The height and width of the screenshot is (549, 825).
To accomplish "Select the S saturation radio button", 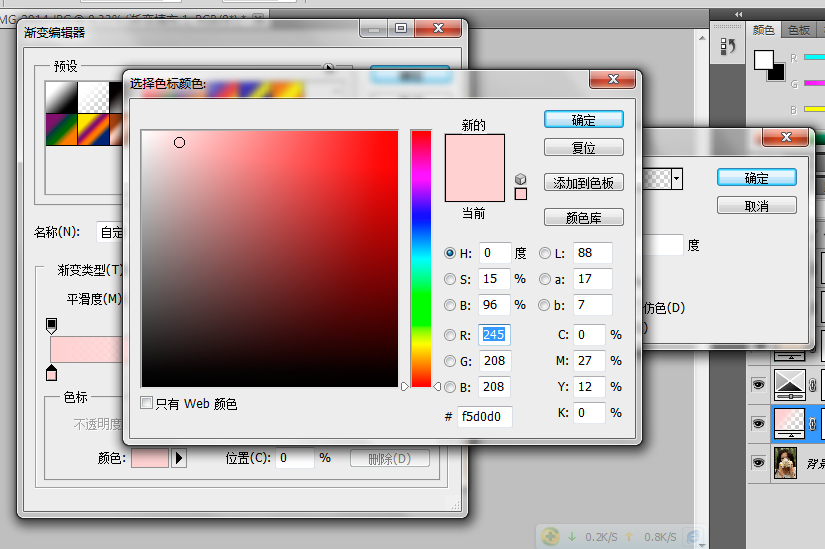I will tap(450, 279).
